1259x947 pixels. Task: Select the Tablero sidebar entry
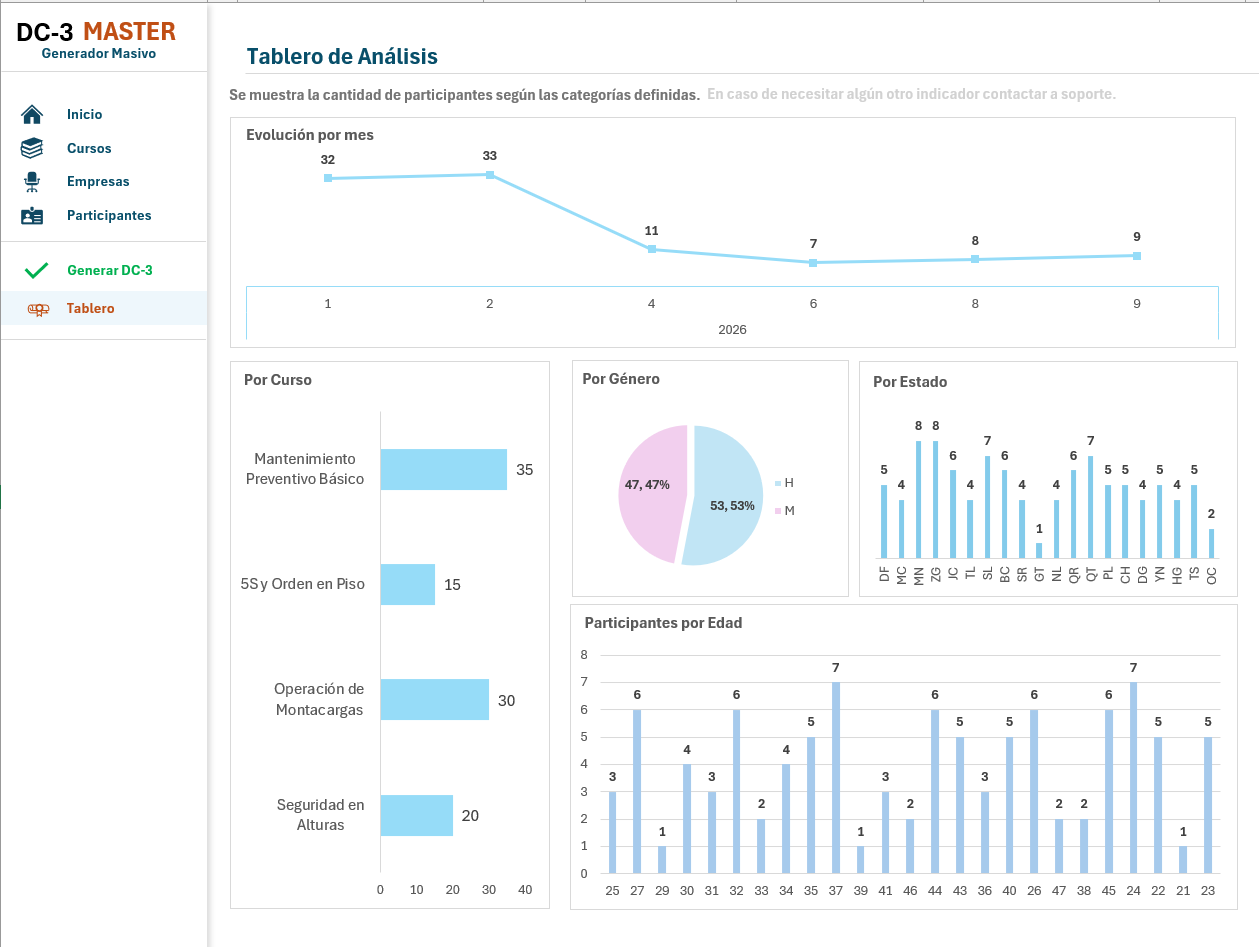pos(91,309)
